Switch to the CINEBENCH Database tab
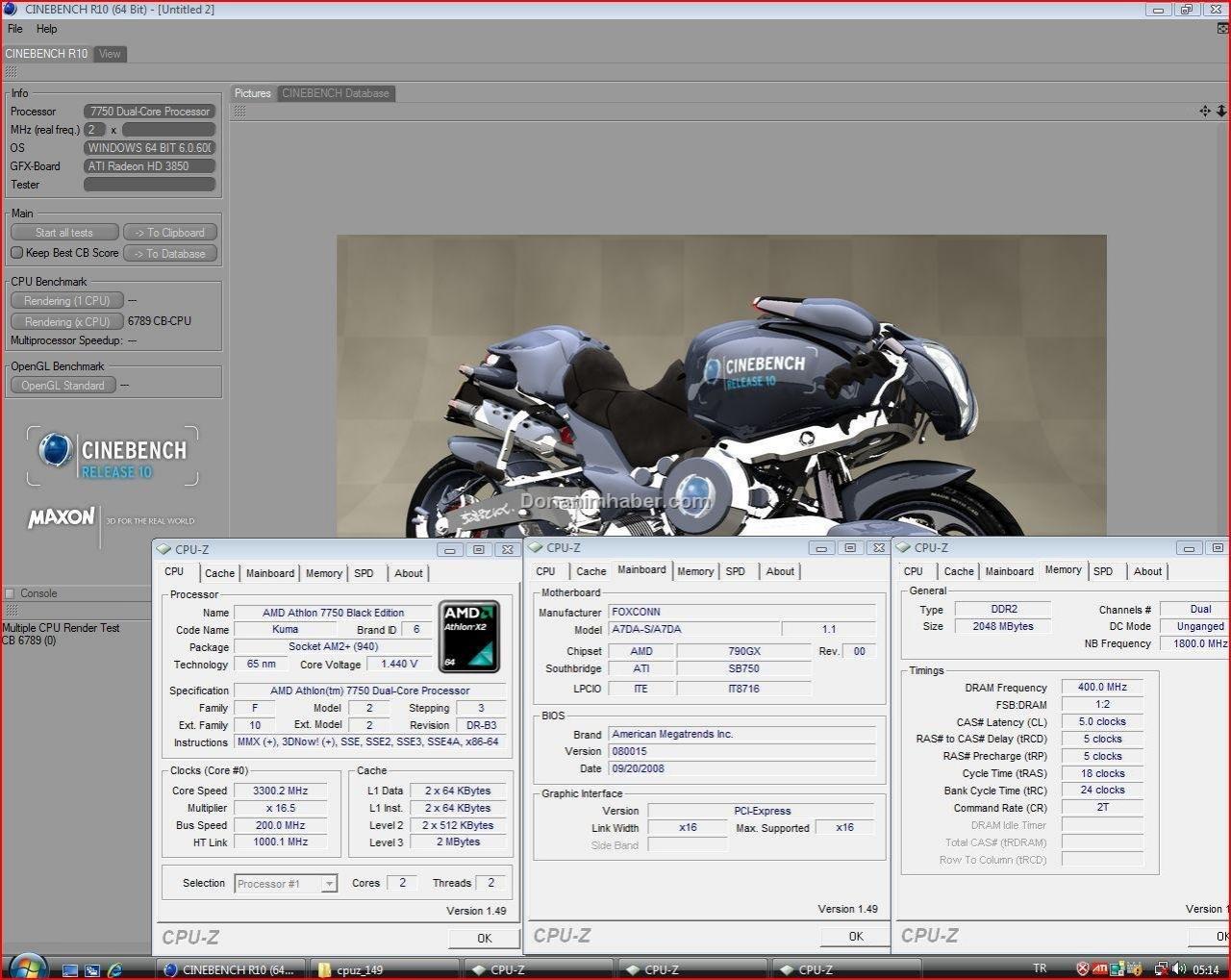This screenshot has height=980, width=1231. [x=336, y=93]
